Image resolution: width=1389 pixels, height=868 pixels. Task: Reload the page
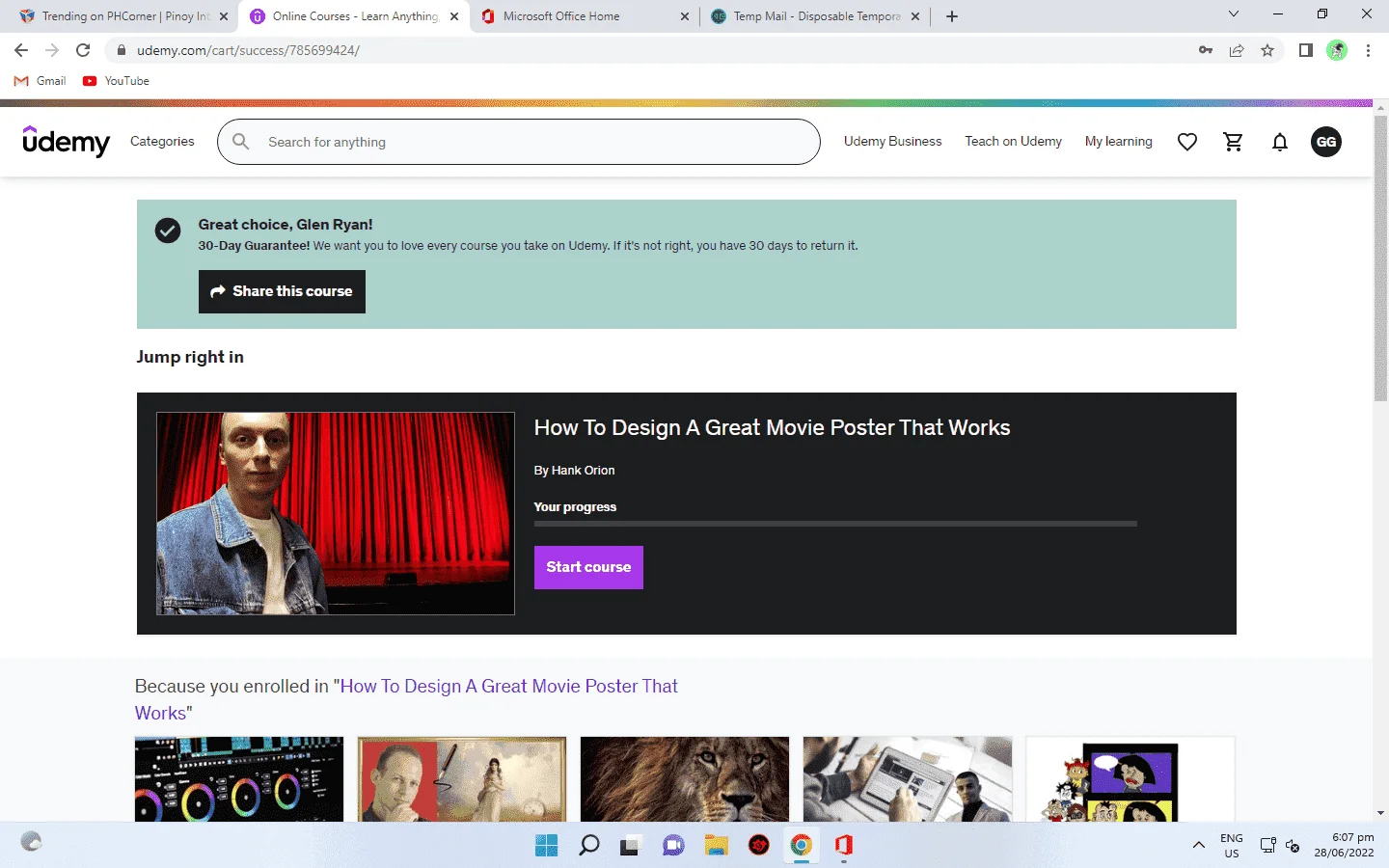pos(83,50)
